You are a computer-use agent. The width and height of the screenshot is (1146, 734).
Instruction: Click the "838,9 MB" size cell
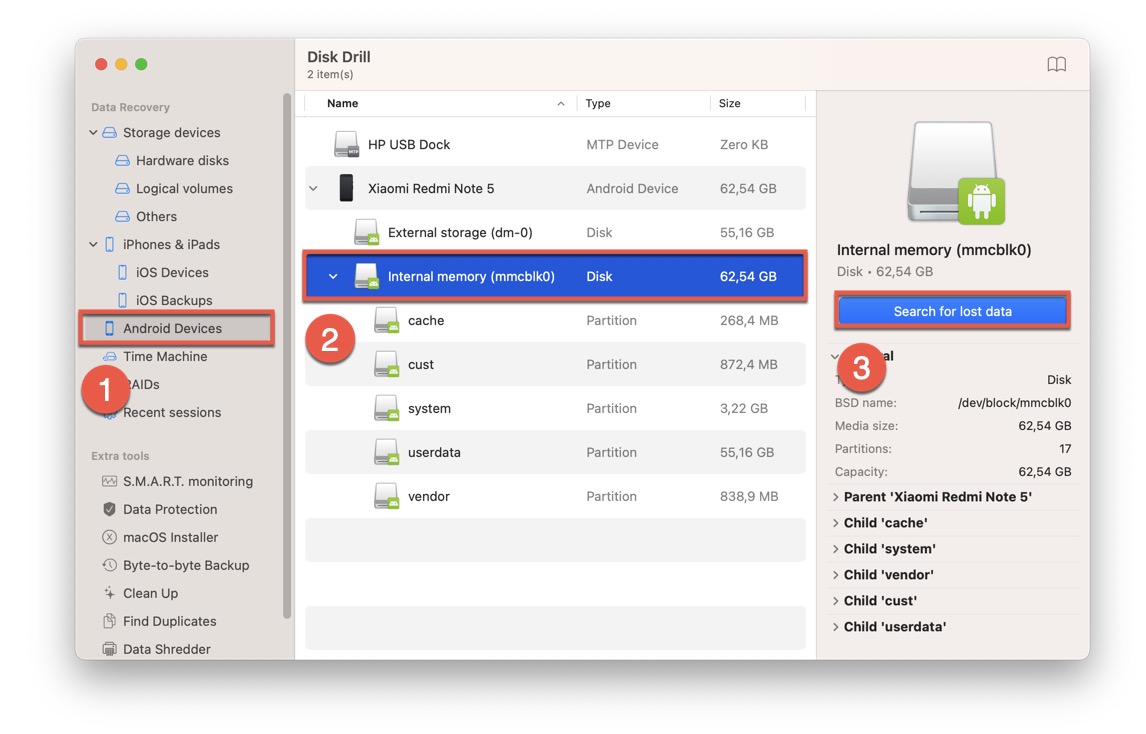coord(749,496)
